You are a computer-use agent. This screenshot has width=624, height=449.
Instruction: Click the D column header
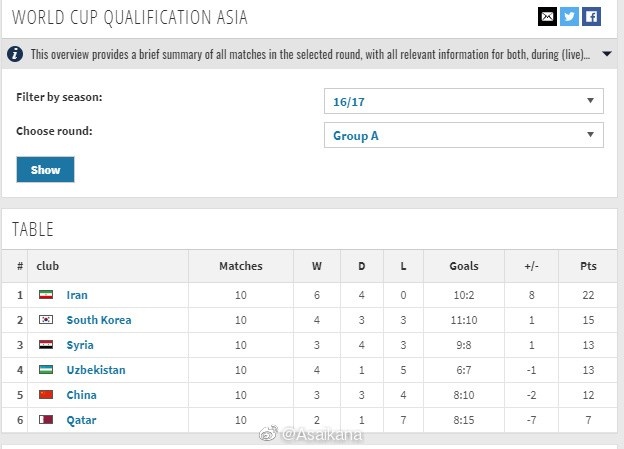click(x=361, y=266)
